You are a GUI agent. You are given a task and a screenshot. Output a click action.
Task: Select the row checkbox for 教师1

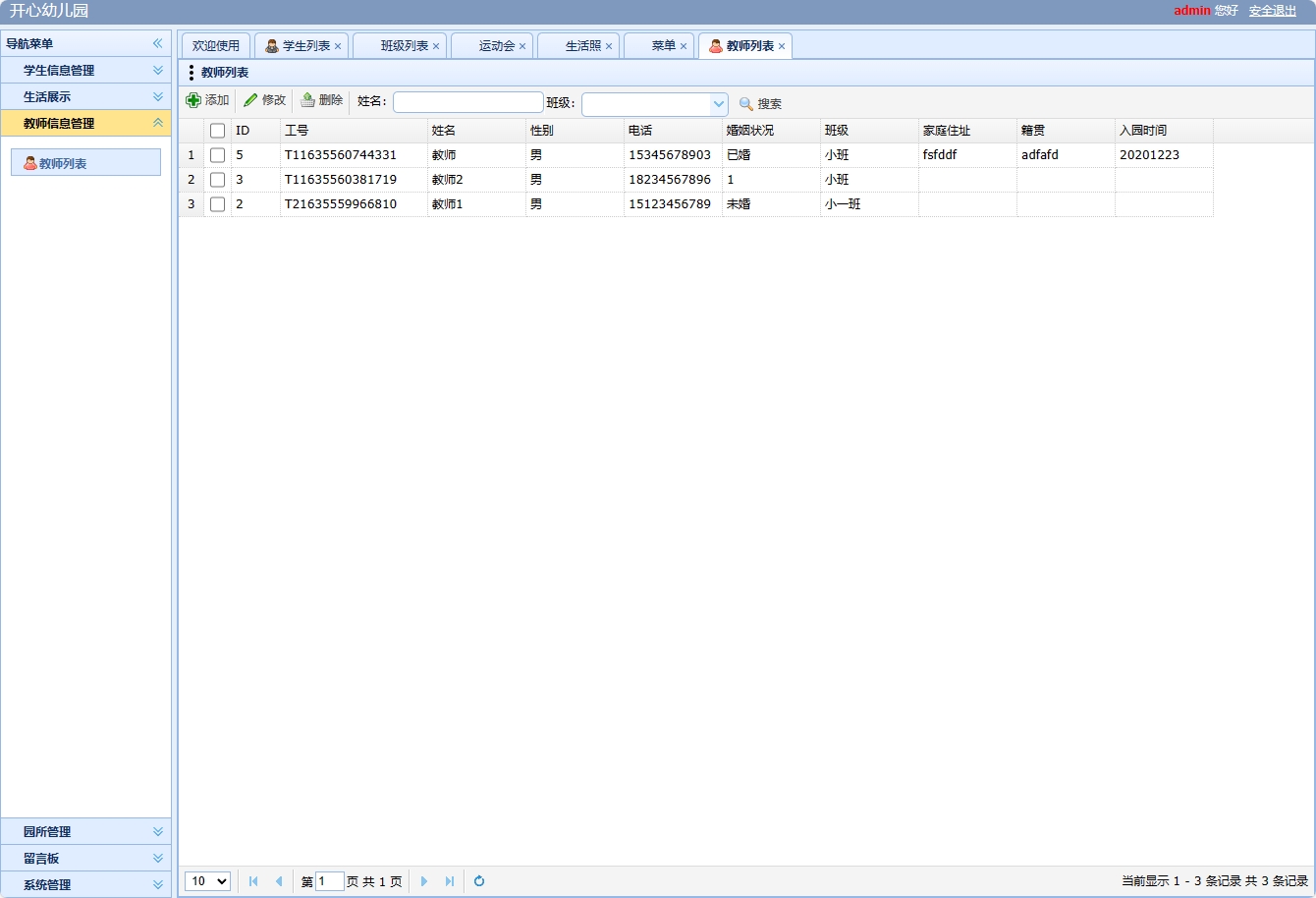coord(218,204)
